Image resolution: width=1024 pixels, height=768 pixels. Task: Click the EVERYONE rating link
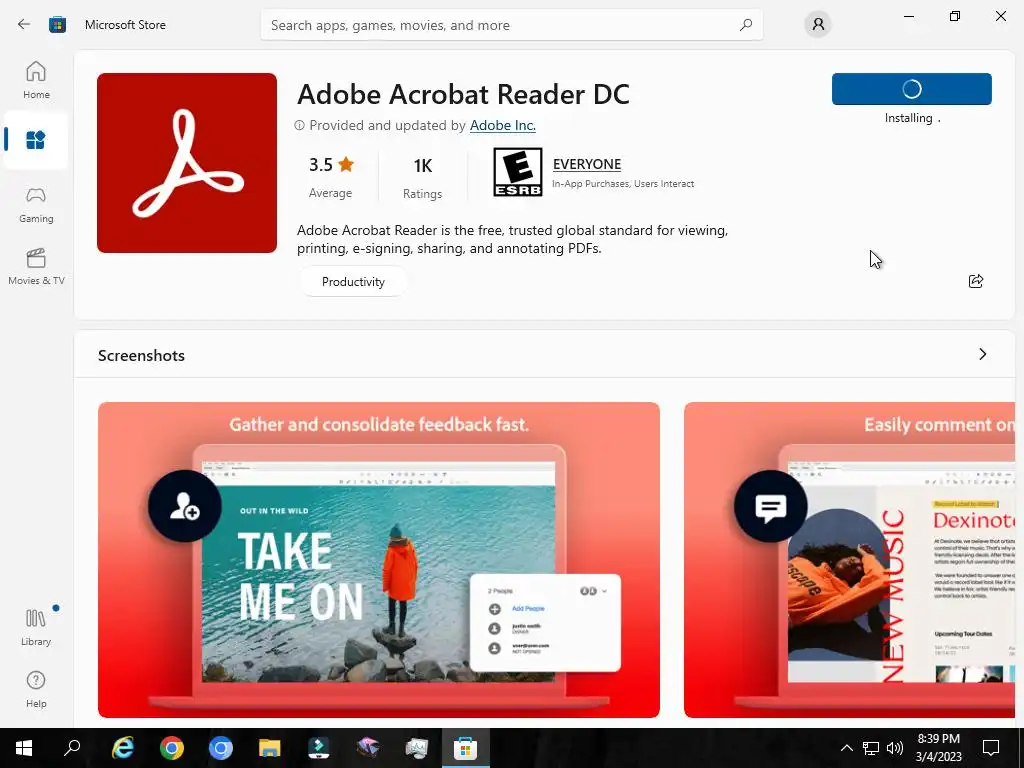[x=586, y=164]
